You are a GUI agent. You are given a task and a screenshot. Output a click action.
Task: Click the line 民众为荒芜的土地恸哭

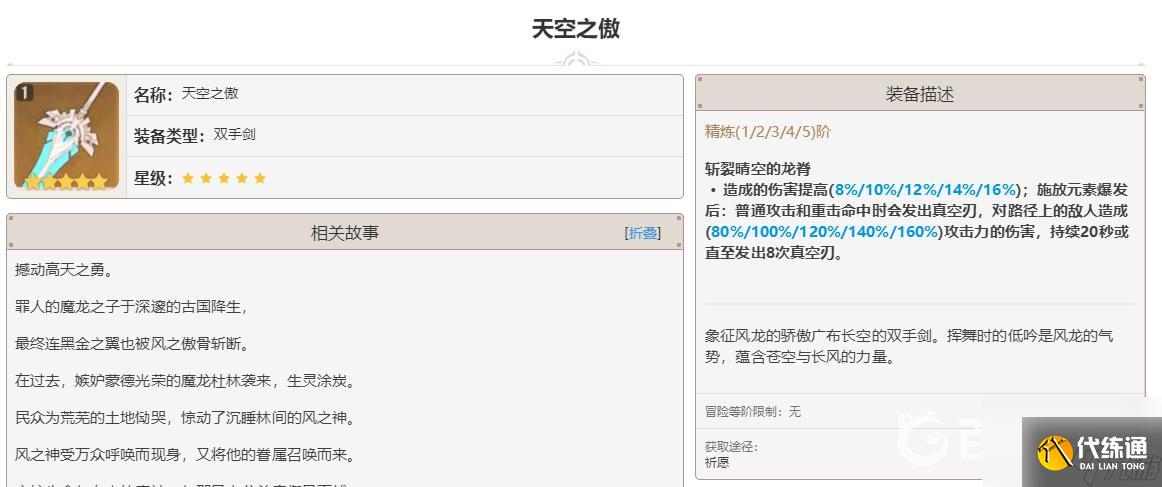185,418
